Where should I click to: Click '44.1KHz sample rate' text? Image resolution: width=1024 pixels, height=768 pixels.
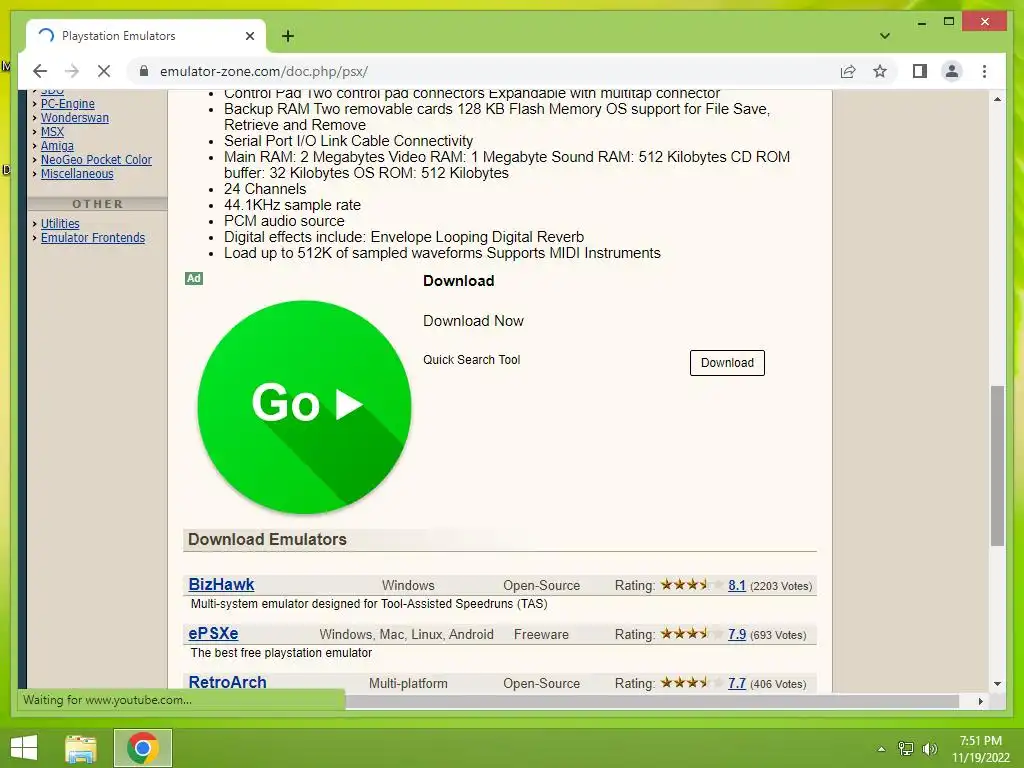point(292,205)
